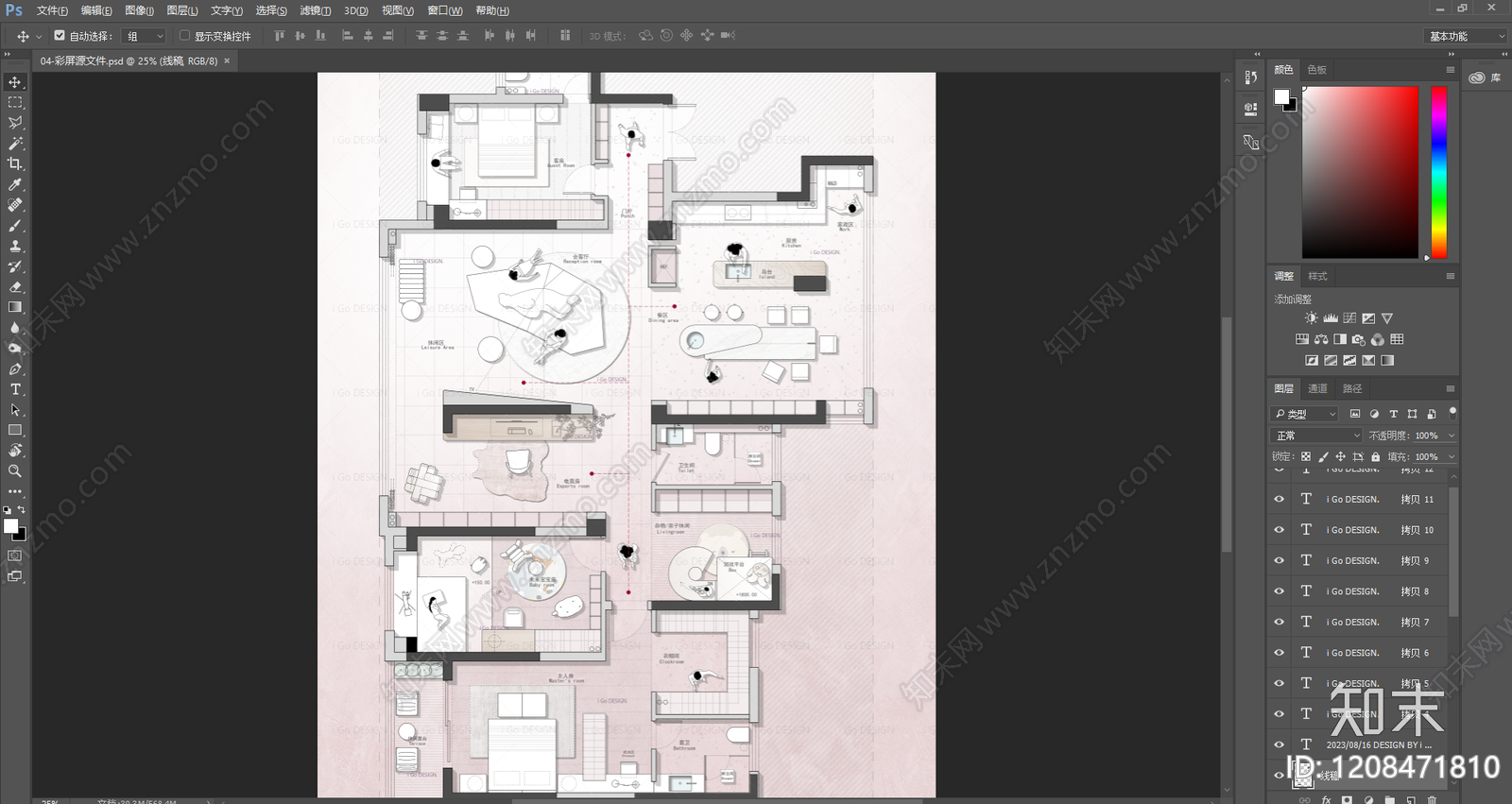Open the 基本功能 workspace dropdown
Screen dimensions: 1512x804
(1465, 36)
